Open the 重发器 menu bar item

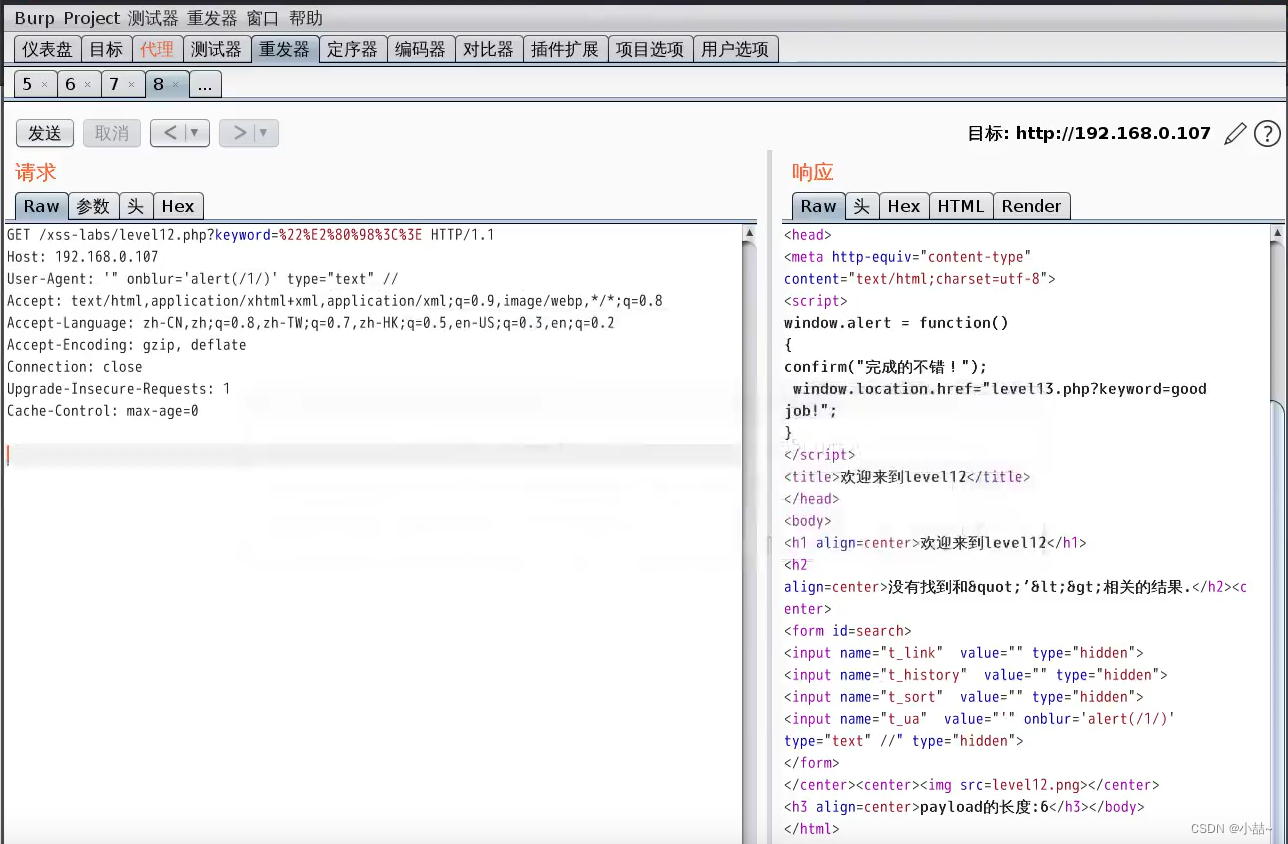click(x=212, y=18)
